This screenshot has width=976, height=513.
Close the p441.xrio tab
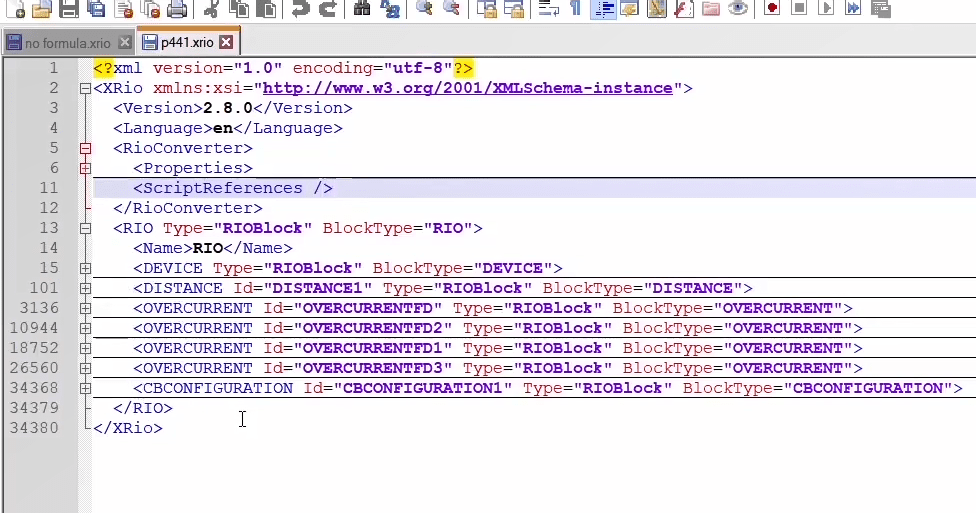point(226,43)
